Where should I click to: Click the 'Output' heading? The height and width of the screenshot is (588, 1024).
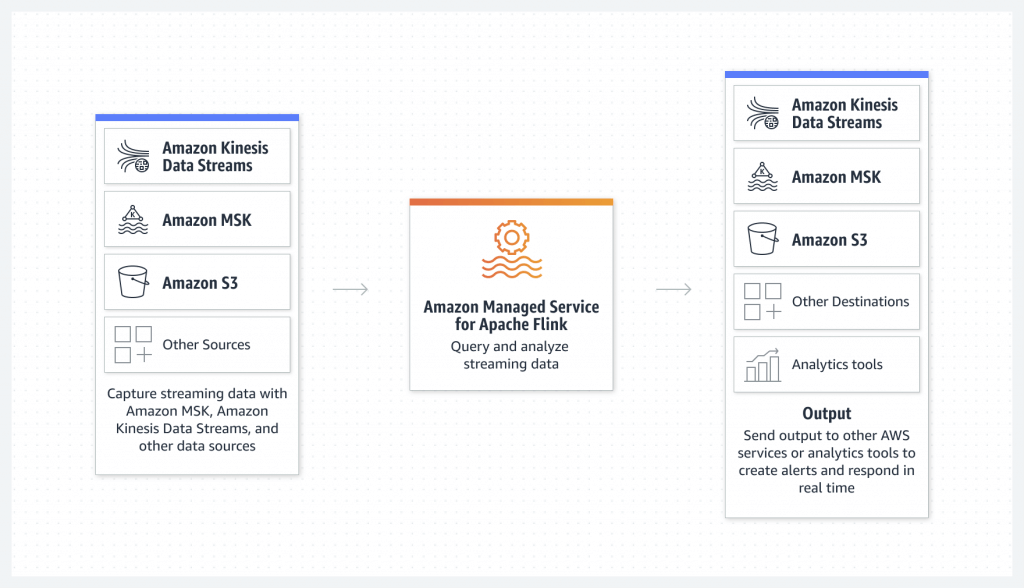pyautogui.click(x=827, y=414)
